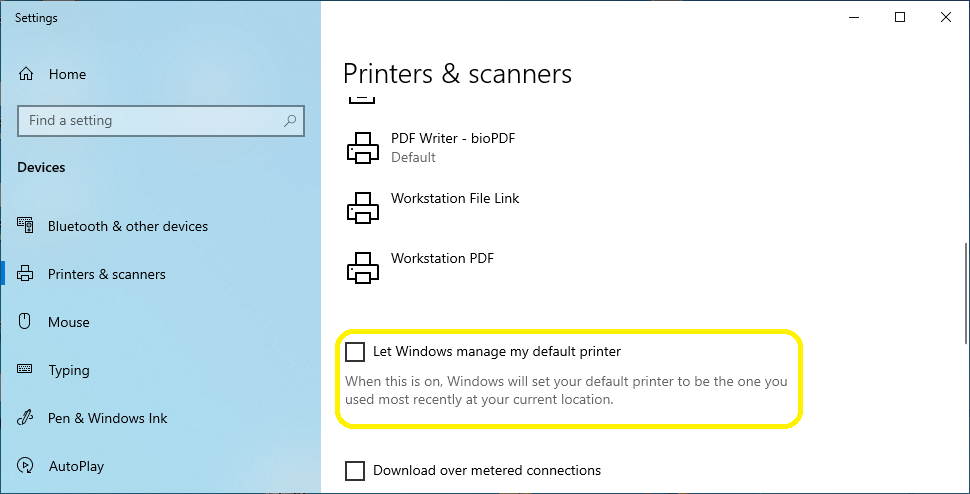This screenshot has height=494, width=970.
Task: Click the Mouse icon in sidebar
Action: pyautogui.click(x=25, y=322)
